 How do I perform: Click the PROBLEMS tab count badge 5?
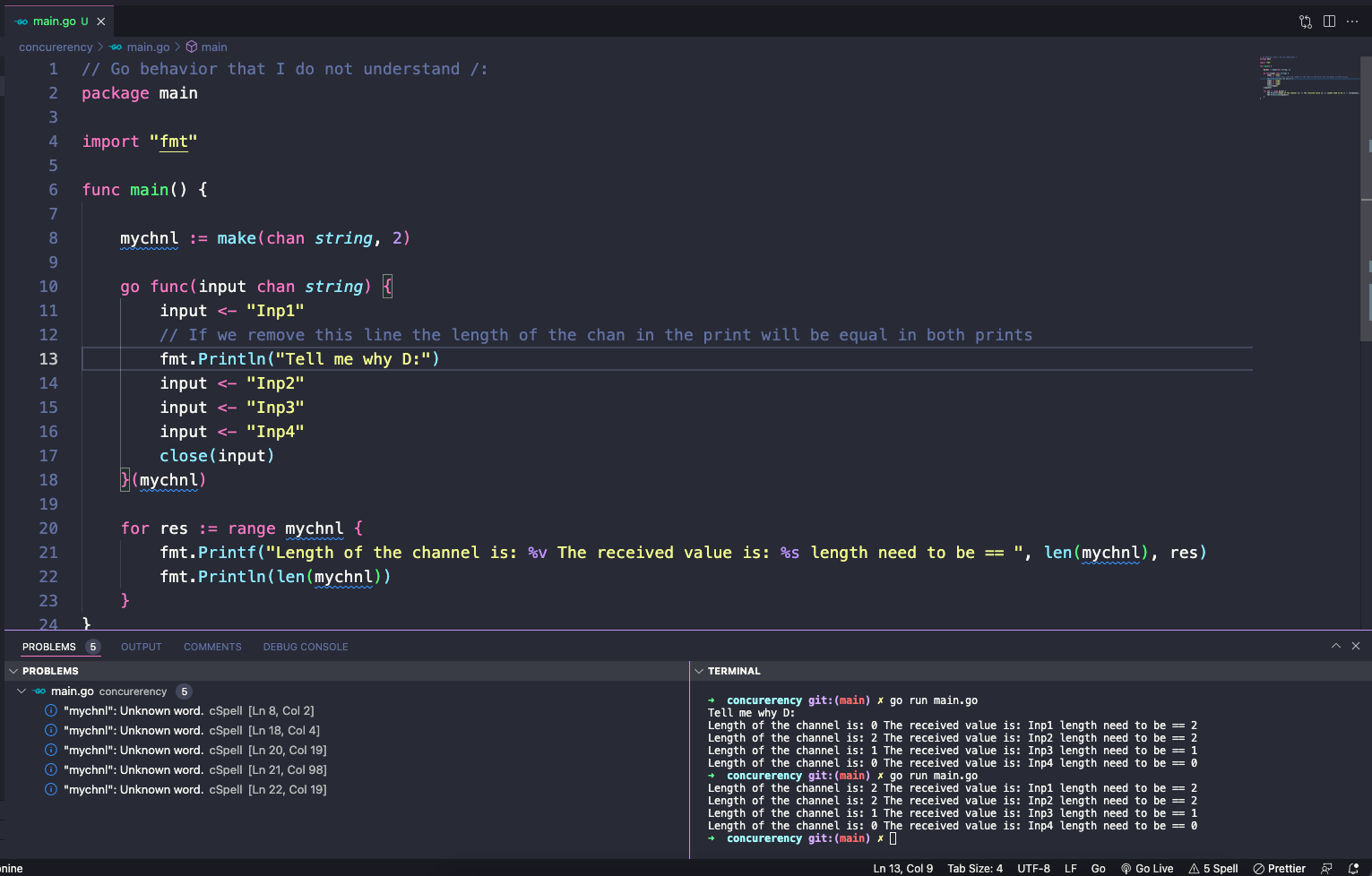92,647
